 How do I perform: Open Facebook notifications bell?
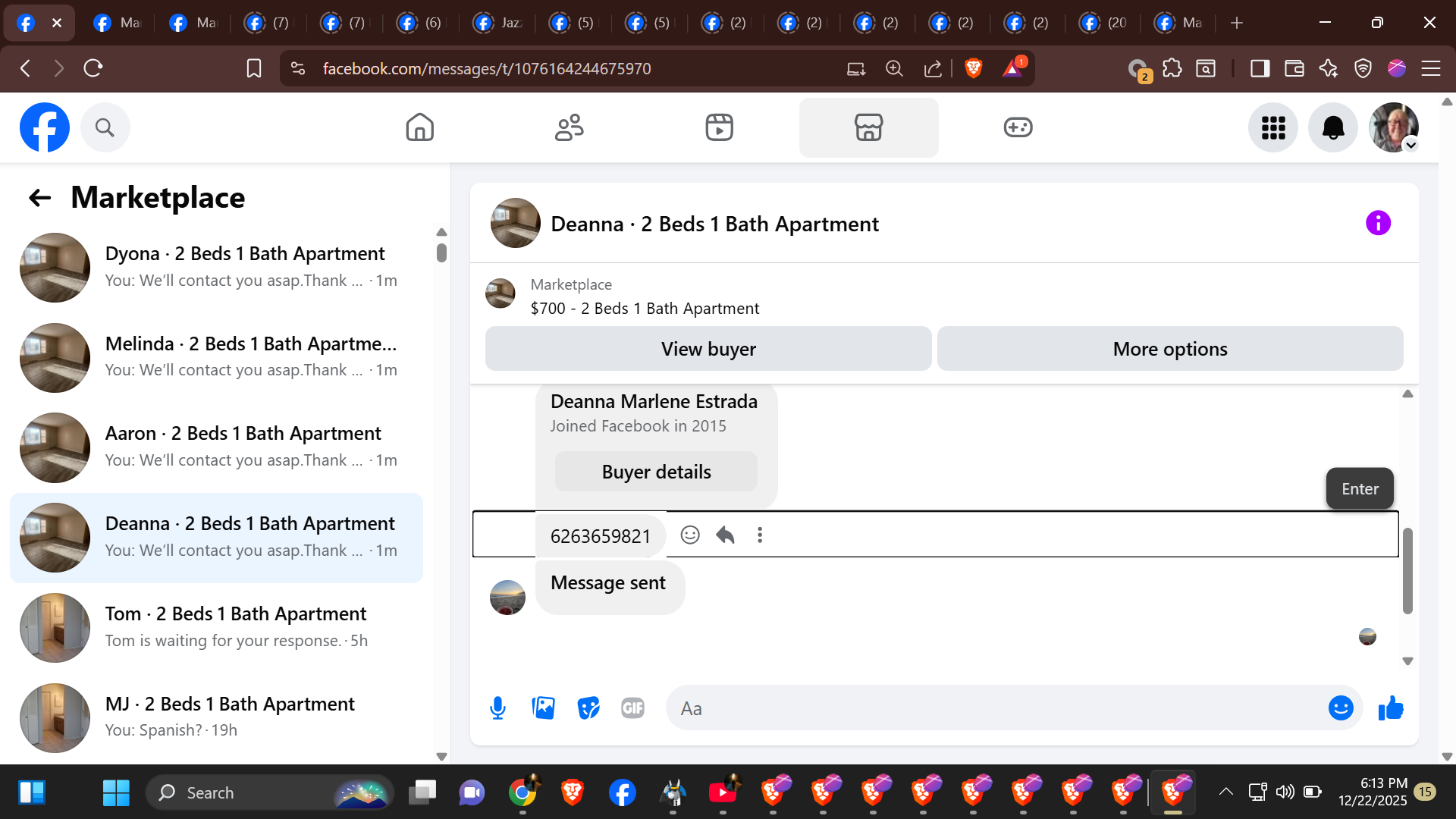tap(1332, 127)
